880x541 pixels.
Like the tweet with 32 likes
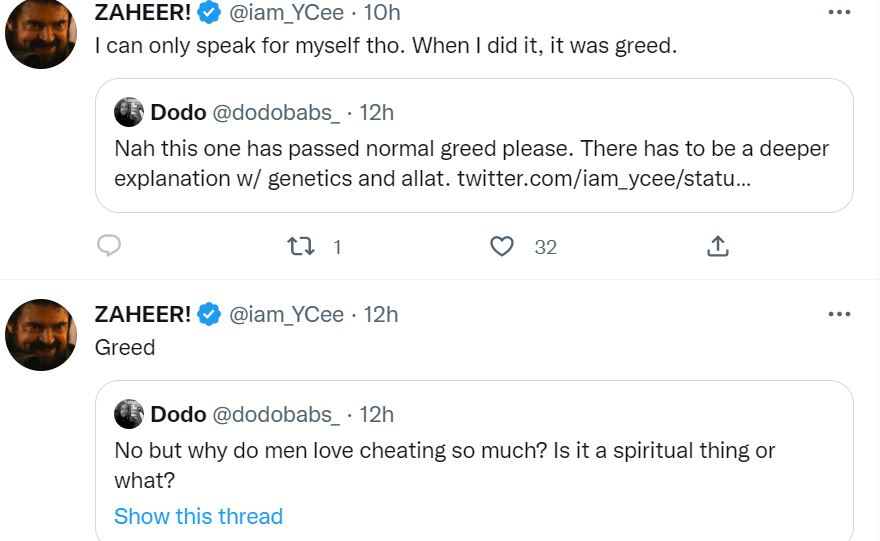(x=502, y=246)
